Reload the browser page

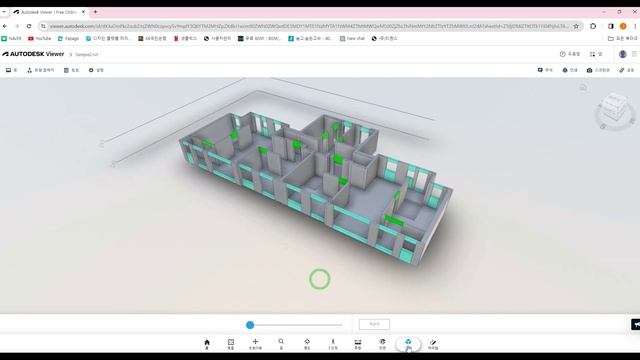29,26
